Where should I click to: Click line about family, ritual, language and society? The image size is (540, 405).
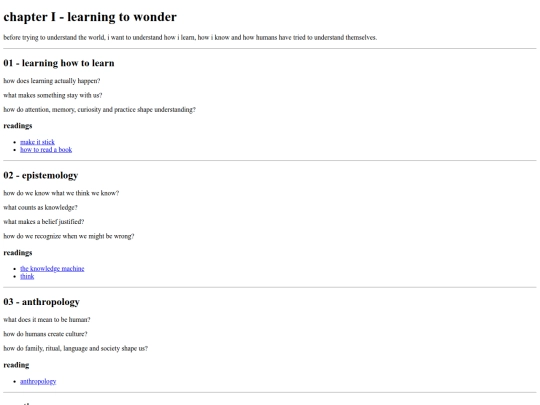pyautogui.click(x=75, y=349)
